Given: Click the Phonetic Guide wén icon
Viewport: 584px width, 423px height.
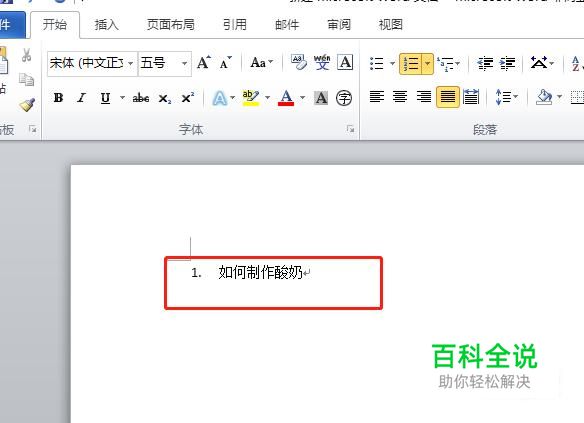Looking at the screenshot, I should point(322,62).
